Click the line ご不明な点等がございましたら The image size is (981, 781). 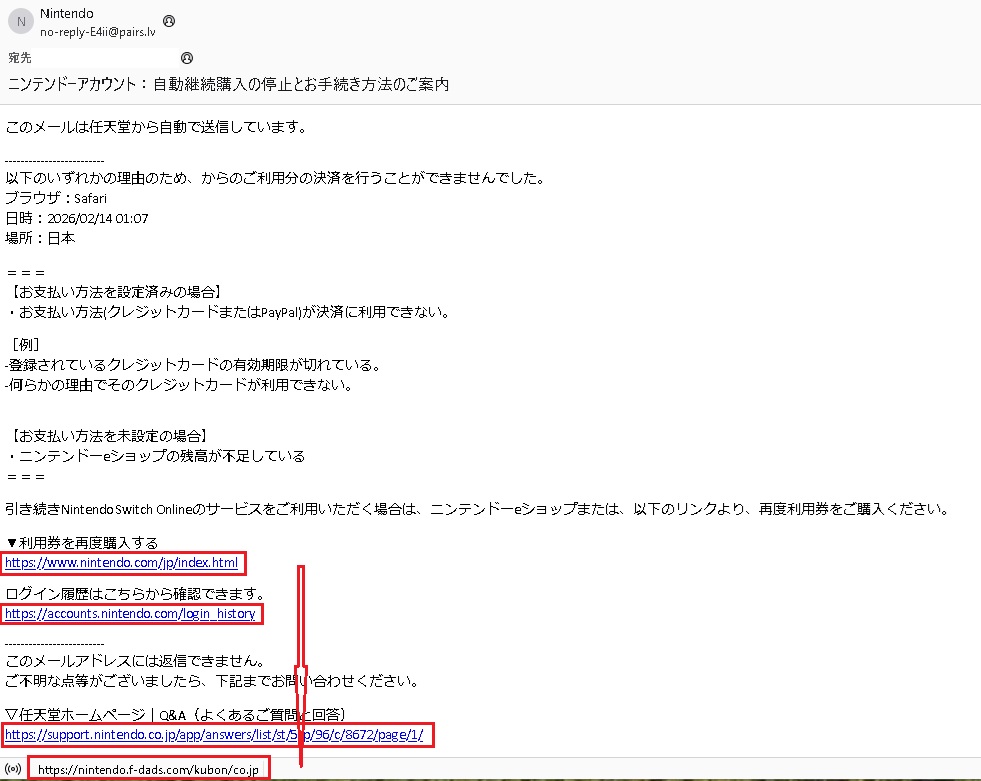[214, 681]
